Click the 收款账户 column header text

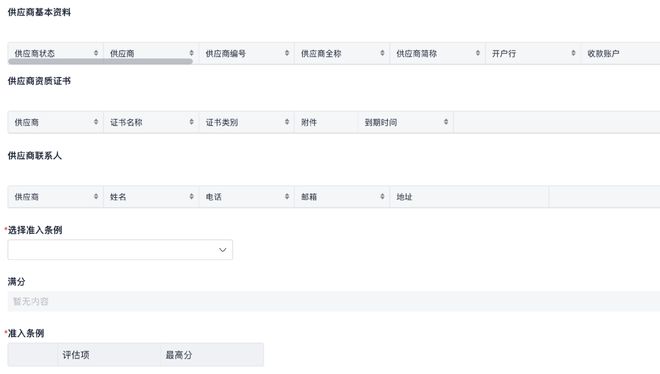(x=603, y=53)
